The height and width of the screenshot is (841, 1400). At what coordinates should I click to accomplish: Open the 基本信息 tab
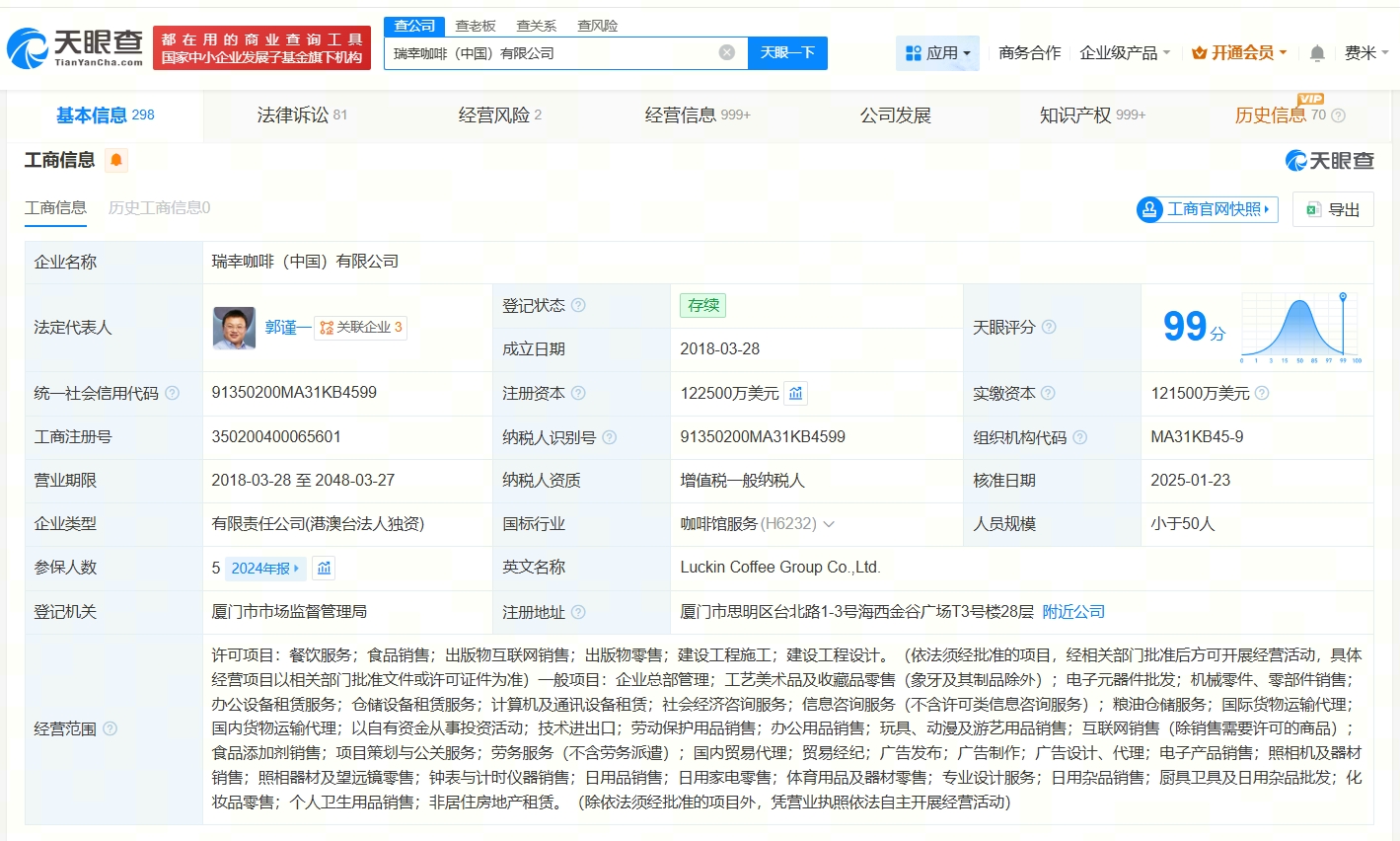(x=105, y=115)
